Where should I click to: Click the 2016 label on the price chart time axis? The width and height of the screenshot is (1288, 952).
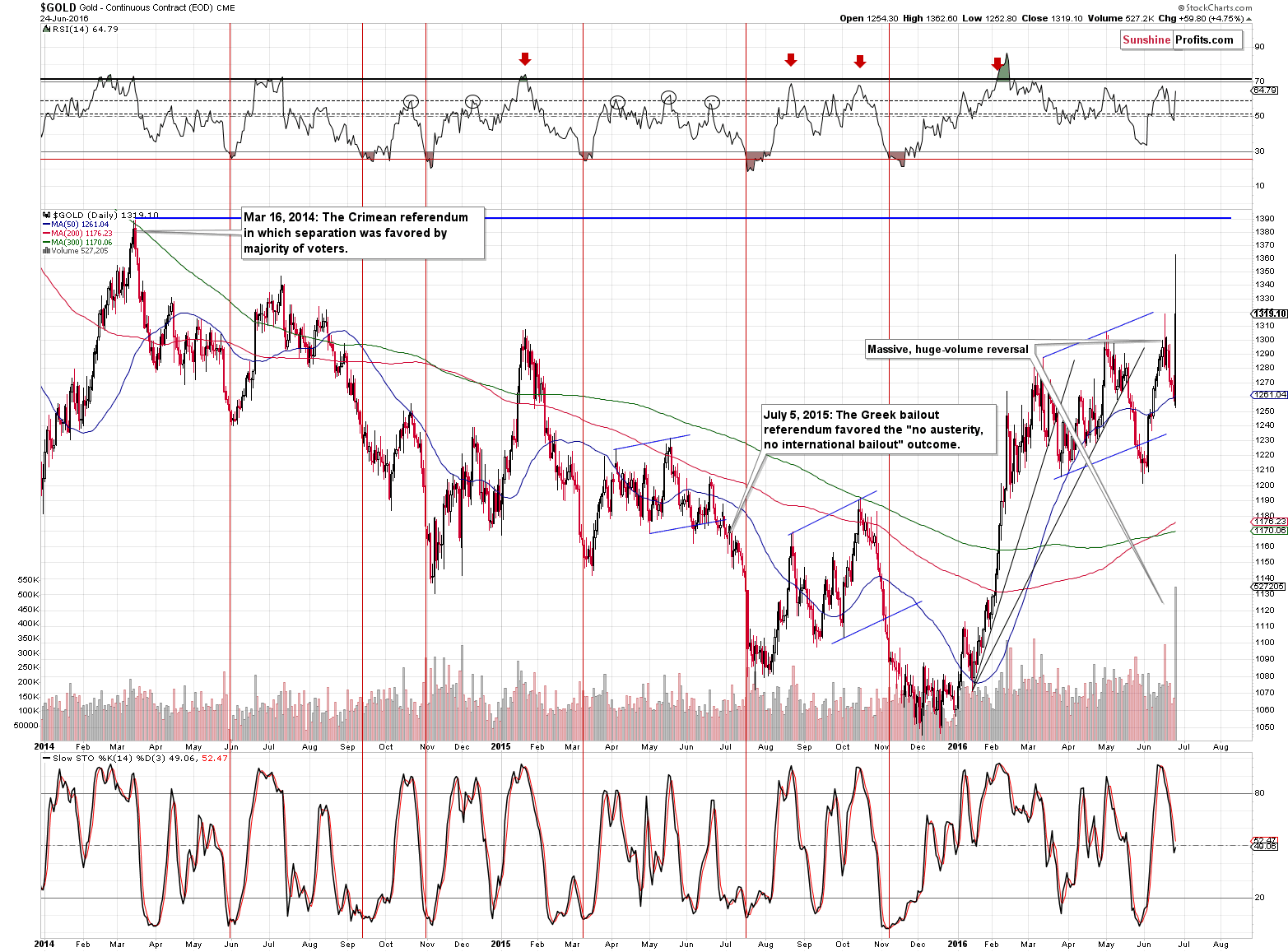957,747
